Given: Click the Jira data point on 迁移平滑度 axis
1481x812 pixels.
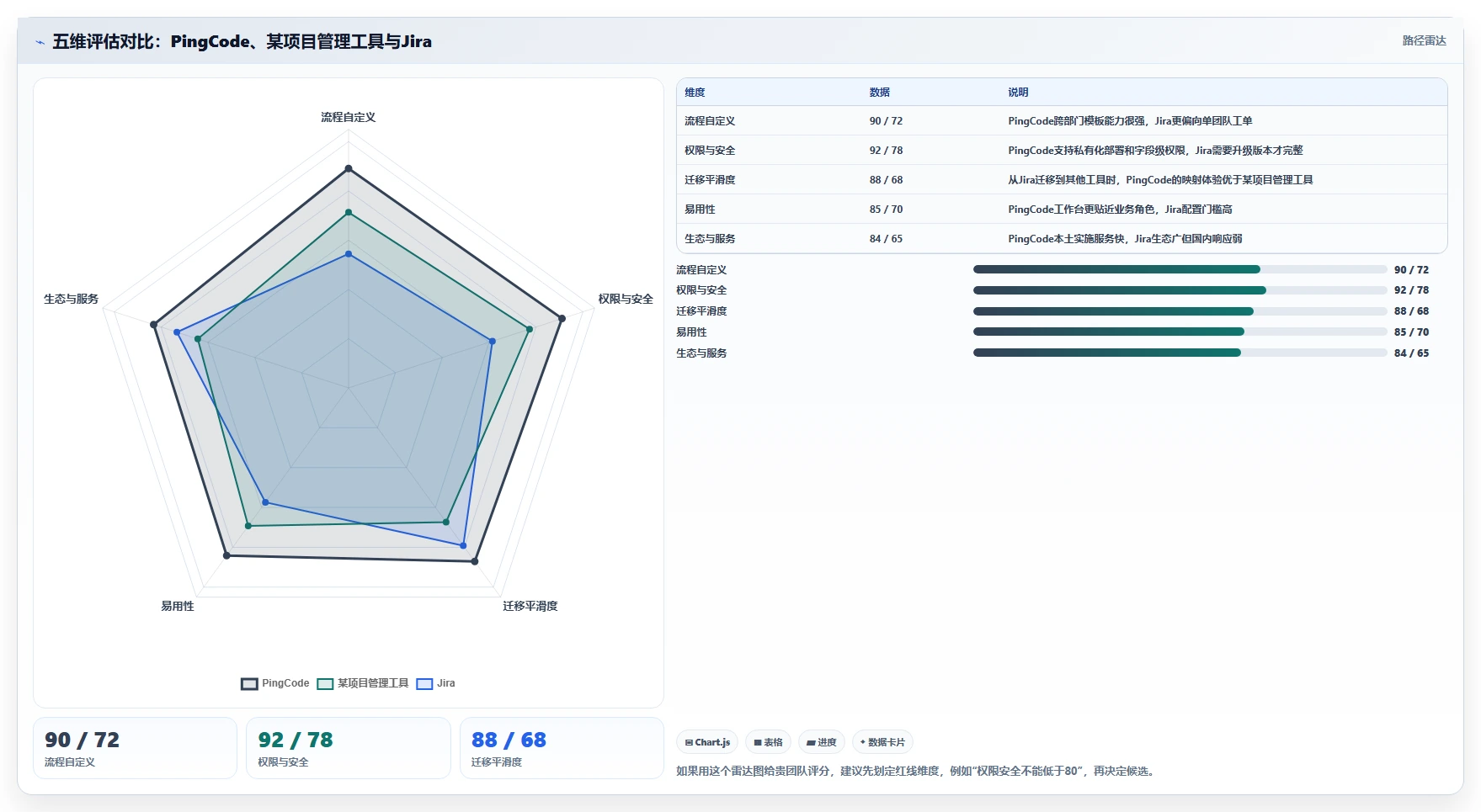Looking at the screenshot, I should tap(463, 546).
